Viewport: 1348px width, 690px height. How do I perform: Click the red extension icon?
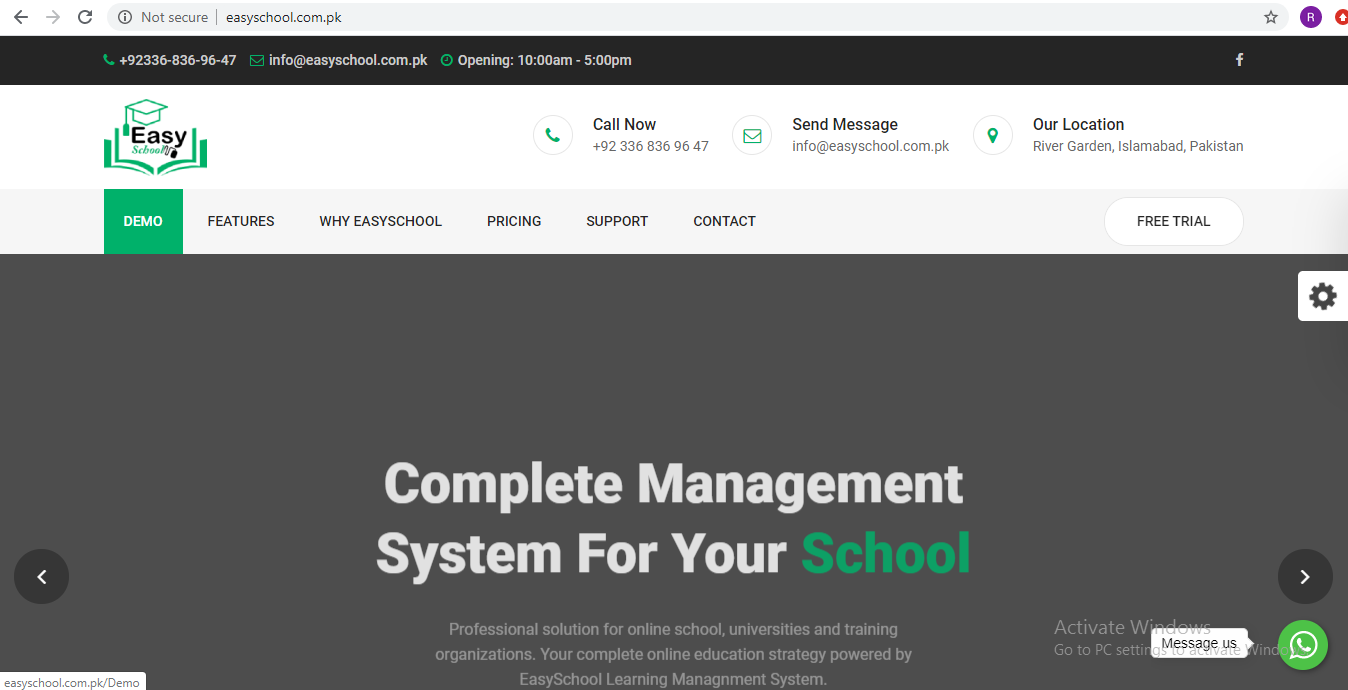point(1341,17)
